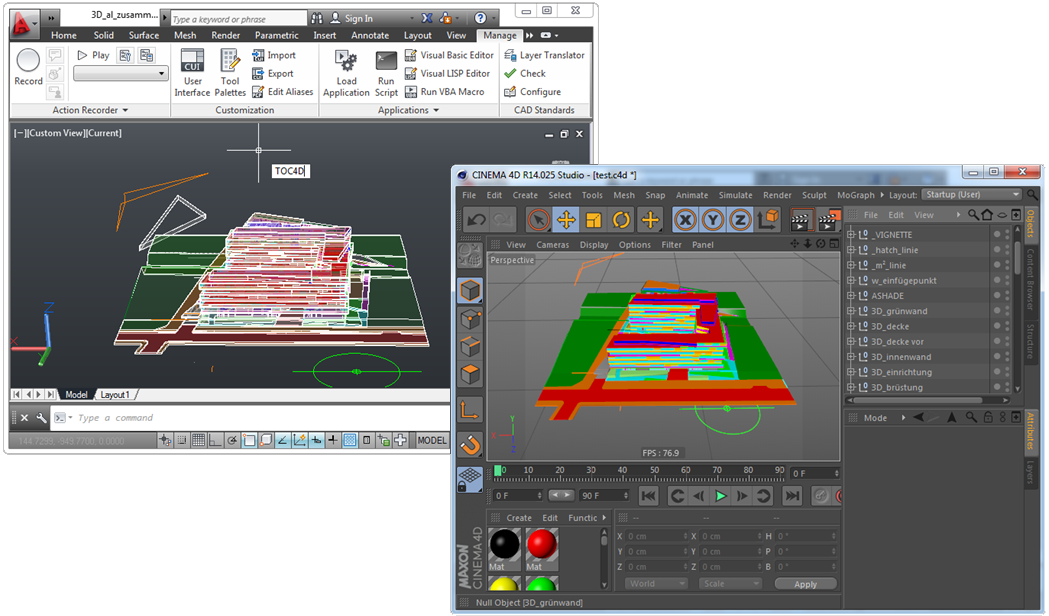Click Edit Aliases in Customization panel
This screenshot has height=616, width=1049.
(283, 92)
